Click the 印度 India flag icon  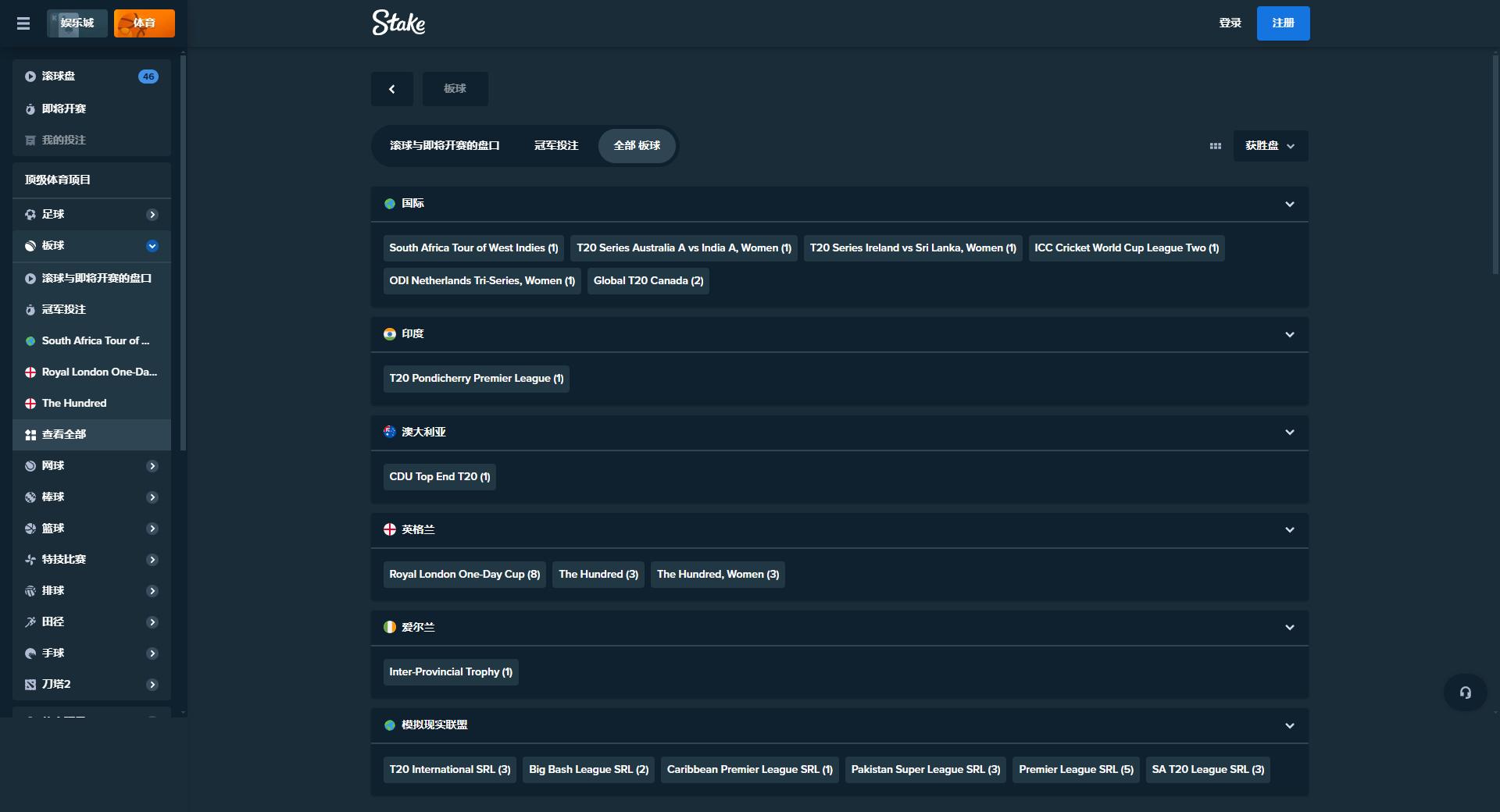[390, 334]
